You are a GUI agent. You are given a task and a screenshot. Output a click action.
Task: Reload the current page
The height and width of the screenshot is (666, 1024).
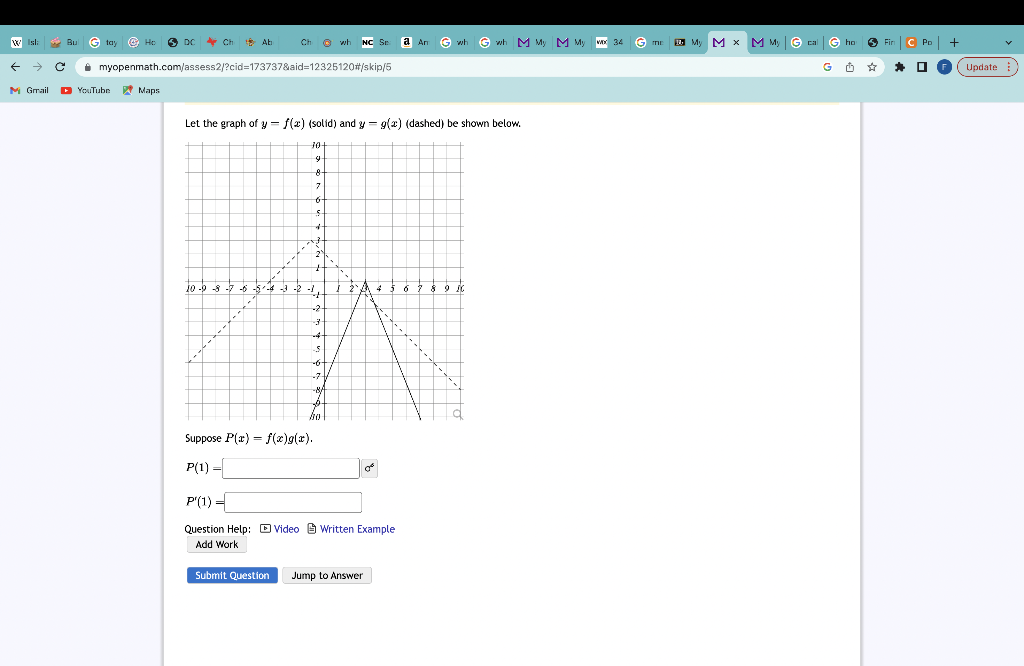click(60, 66)
